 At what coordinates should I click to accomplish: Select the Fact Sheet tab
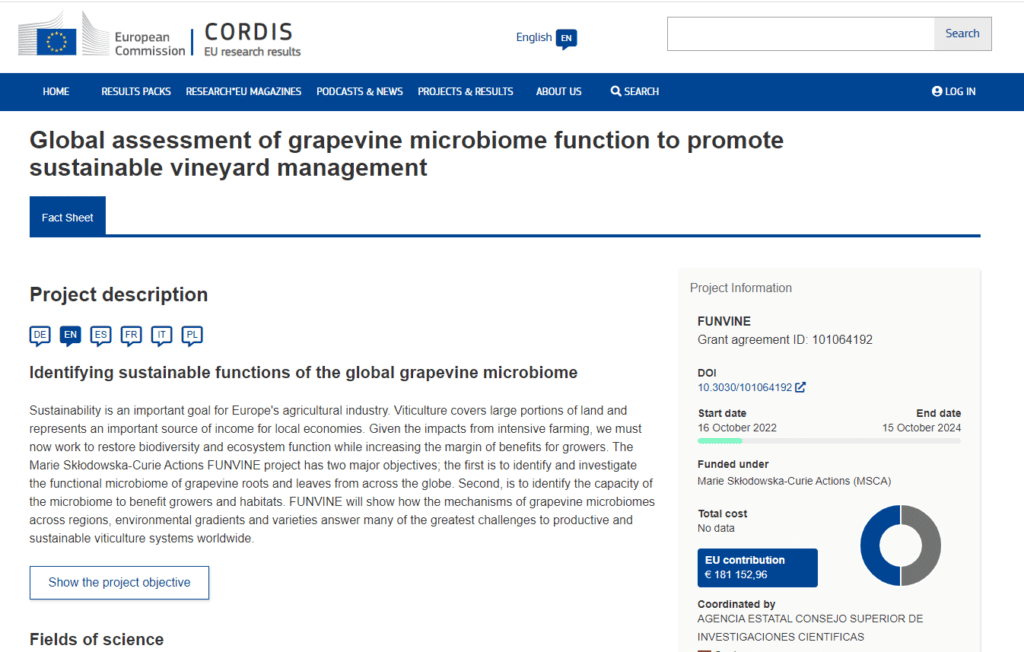click(x=67, y=217)
